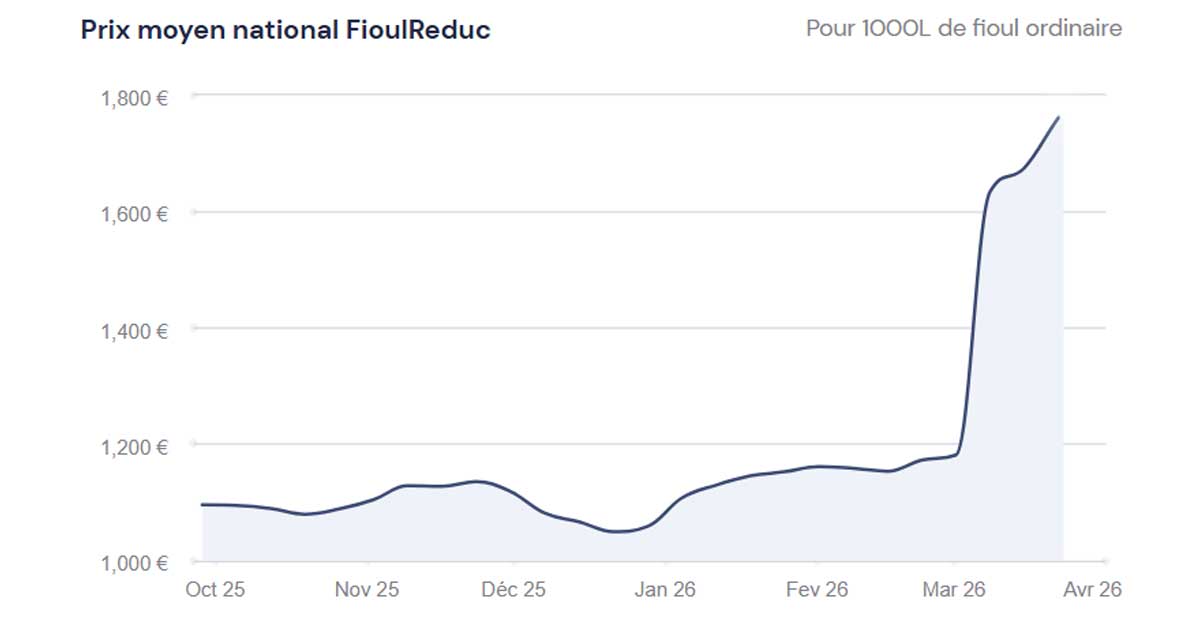Click the curve's lowest dip before Jan 26
Viewport: 1200px width, 627px height.
coord(618,532)
